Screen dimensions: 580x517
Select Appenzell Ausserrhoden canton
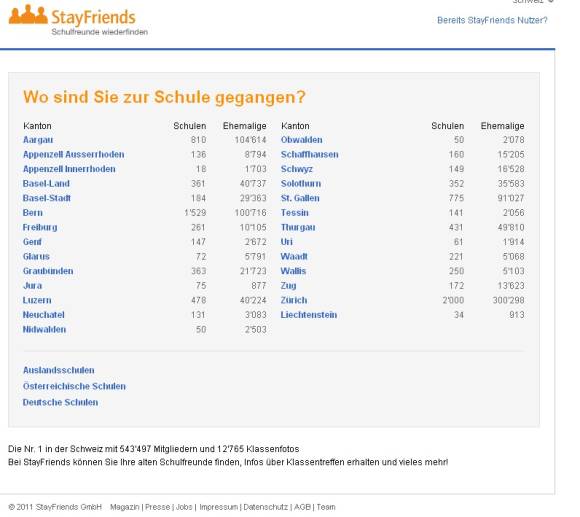[74, 155]
